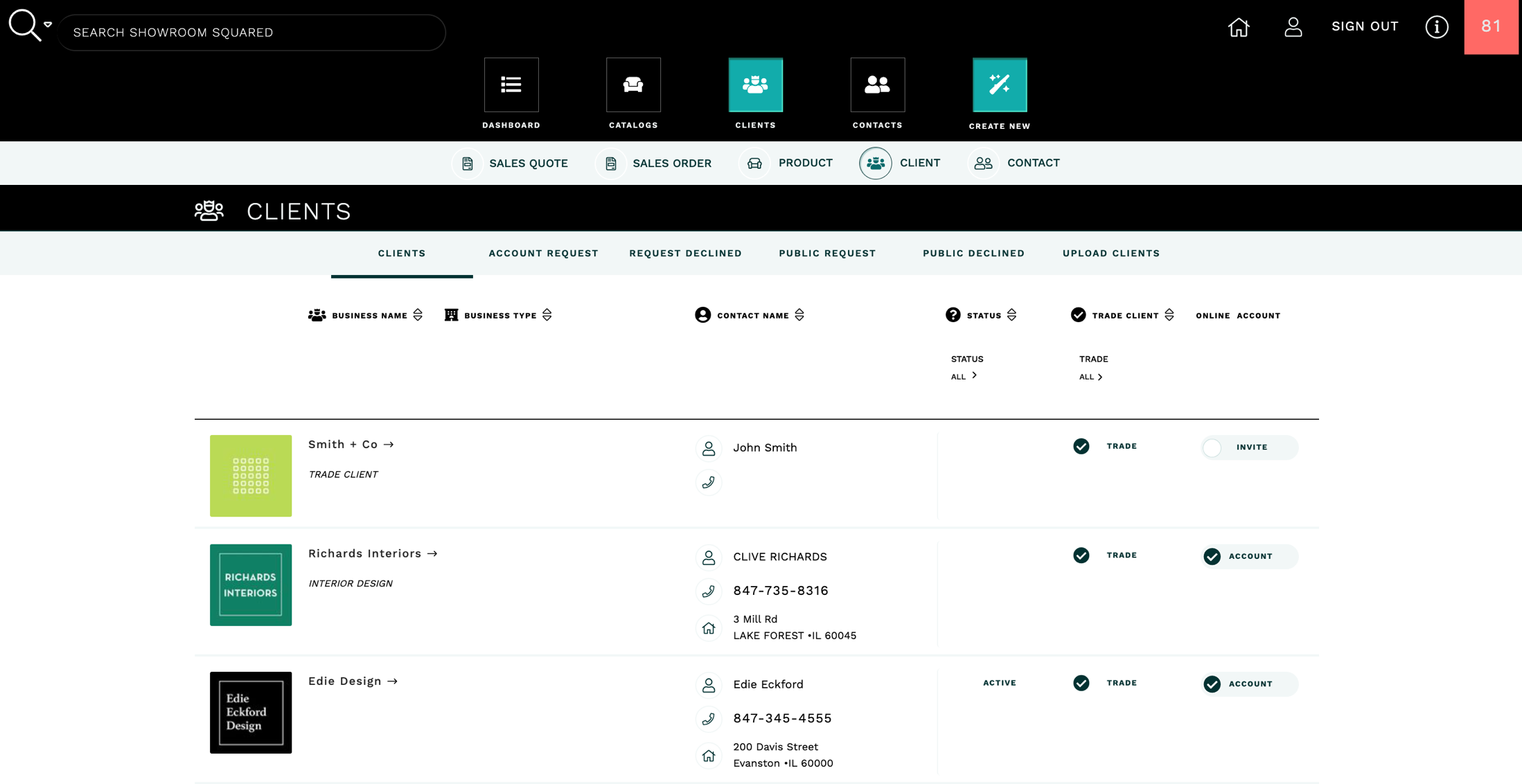The image size is (1522, 784).
Task: Switch to the Account Request tab
Action: pyautogui.click(x=543, y=253)
